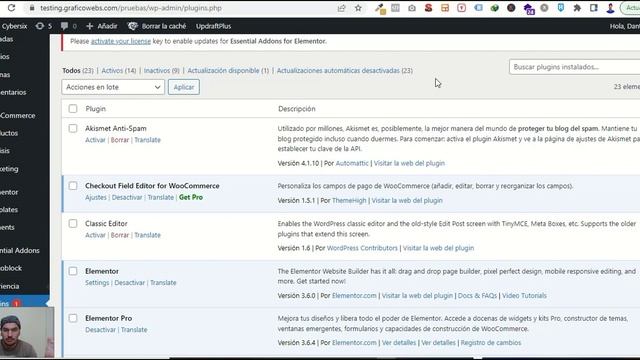Sort by the Plugin column header
The width and height of the screenshot is (640, 360).
[x=96, y=109]
